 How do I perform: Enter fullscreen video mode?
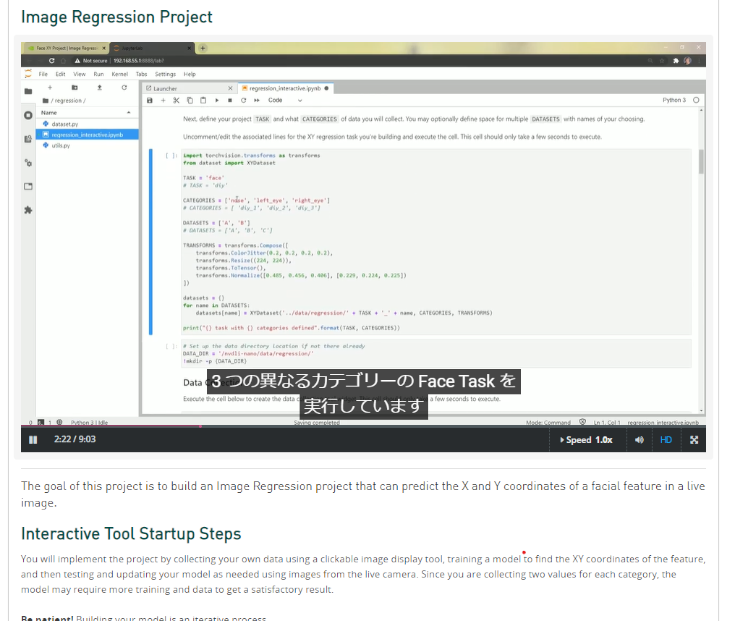pos(694,440)
